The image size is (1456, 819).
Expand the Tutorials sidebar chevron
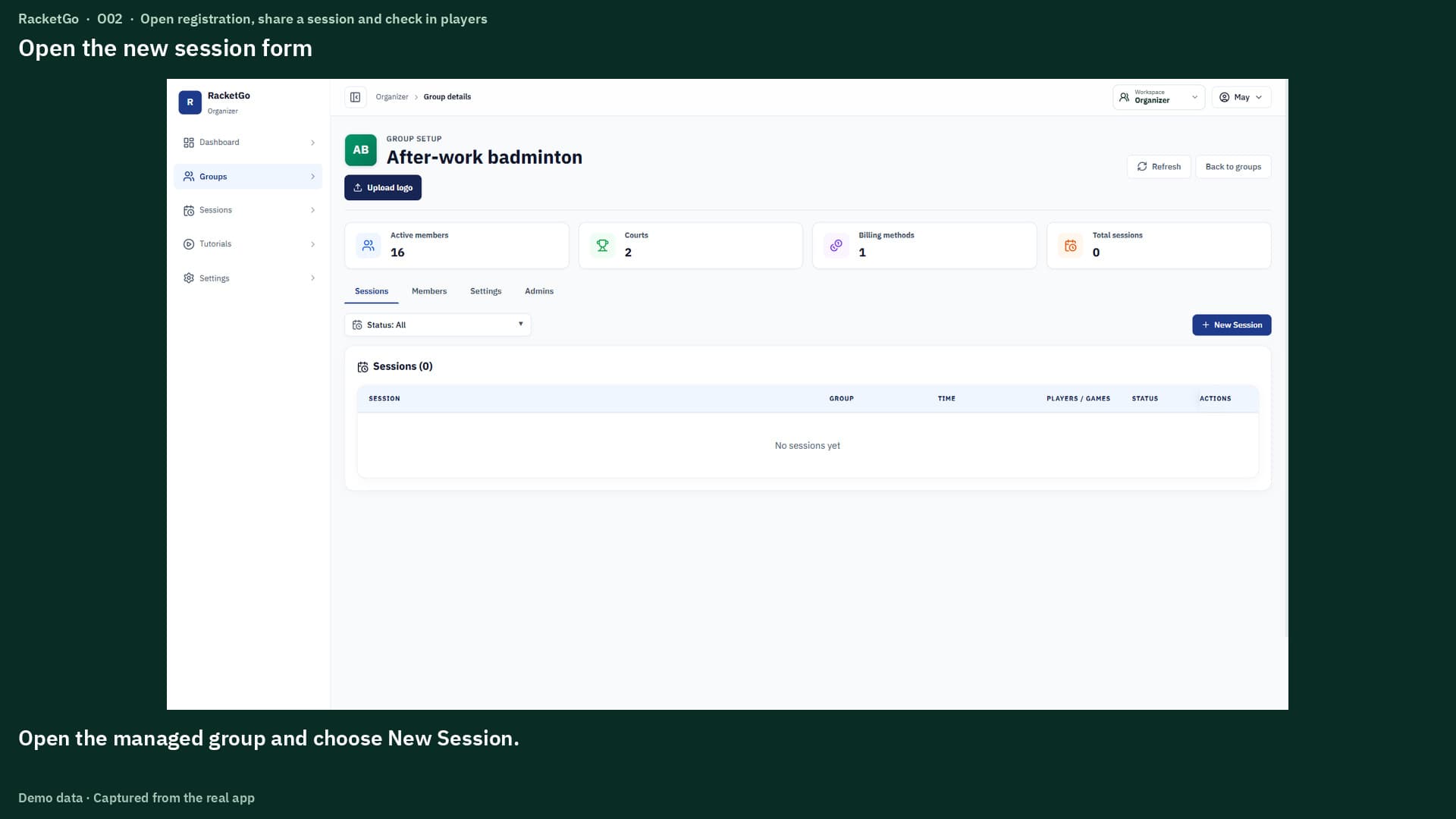pos(312,244)
